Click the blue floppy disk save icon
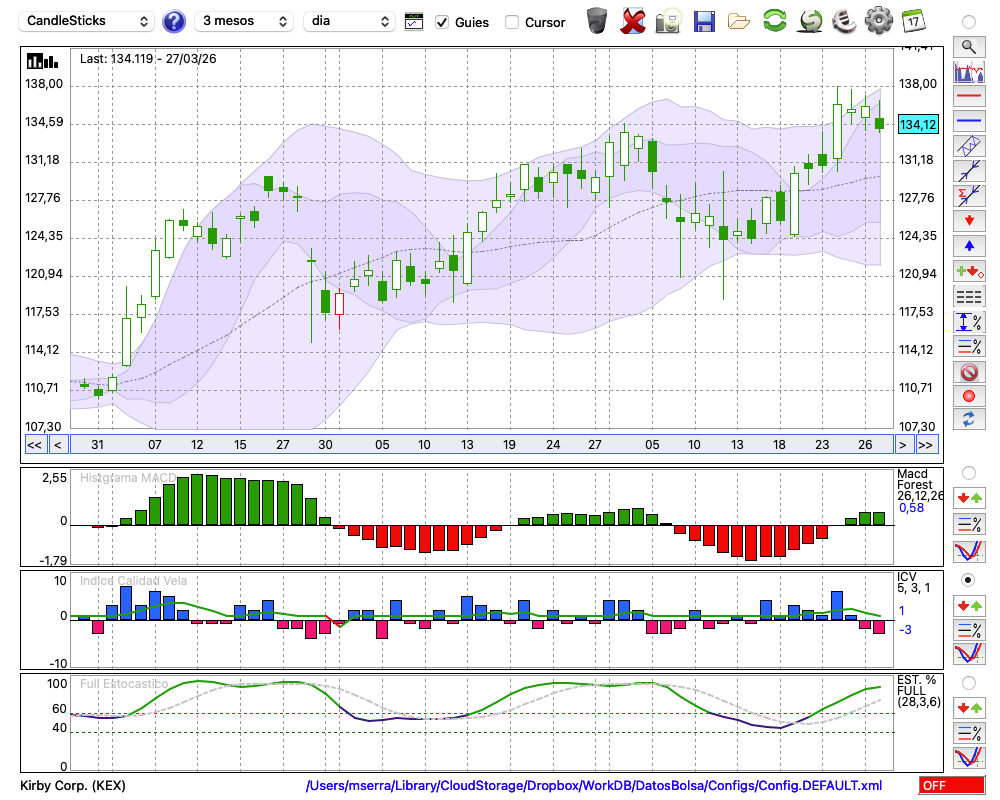The image size is (1000, 800). click(704, 20)
